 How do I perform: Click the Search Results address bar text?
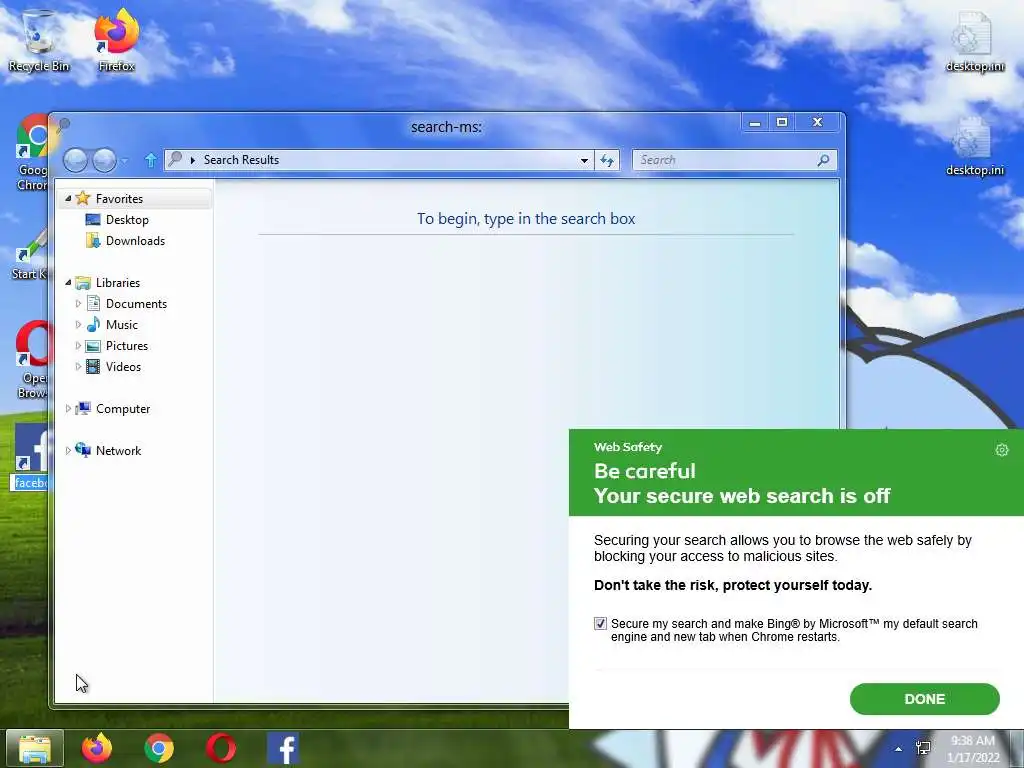coord(241,160)
